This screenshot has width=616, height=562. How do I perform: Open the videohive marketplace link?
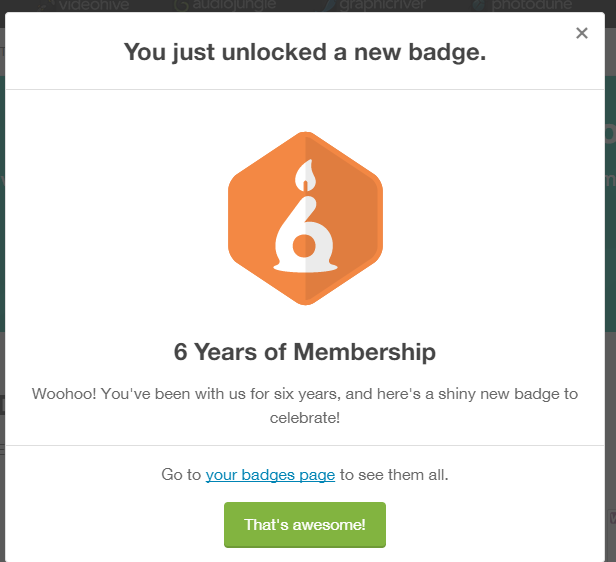96,5
